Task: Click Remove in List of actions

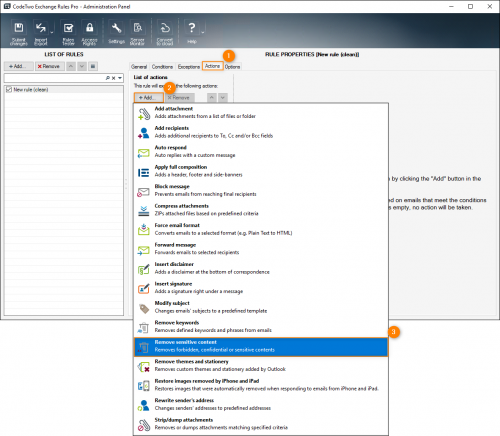Action: coord(180,98)
